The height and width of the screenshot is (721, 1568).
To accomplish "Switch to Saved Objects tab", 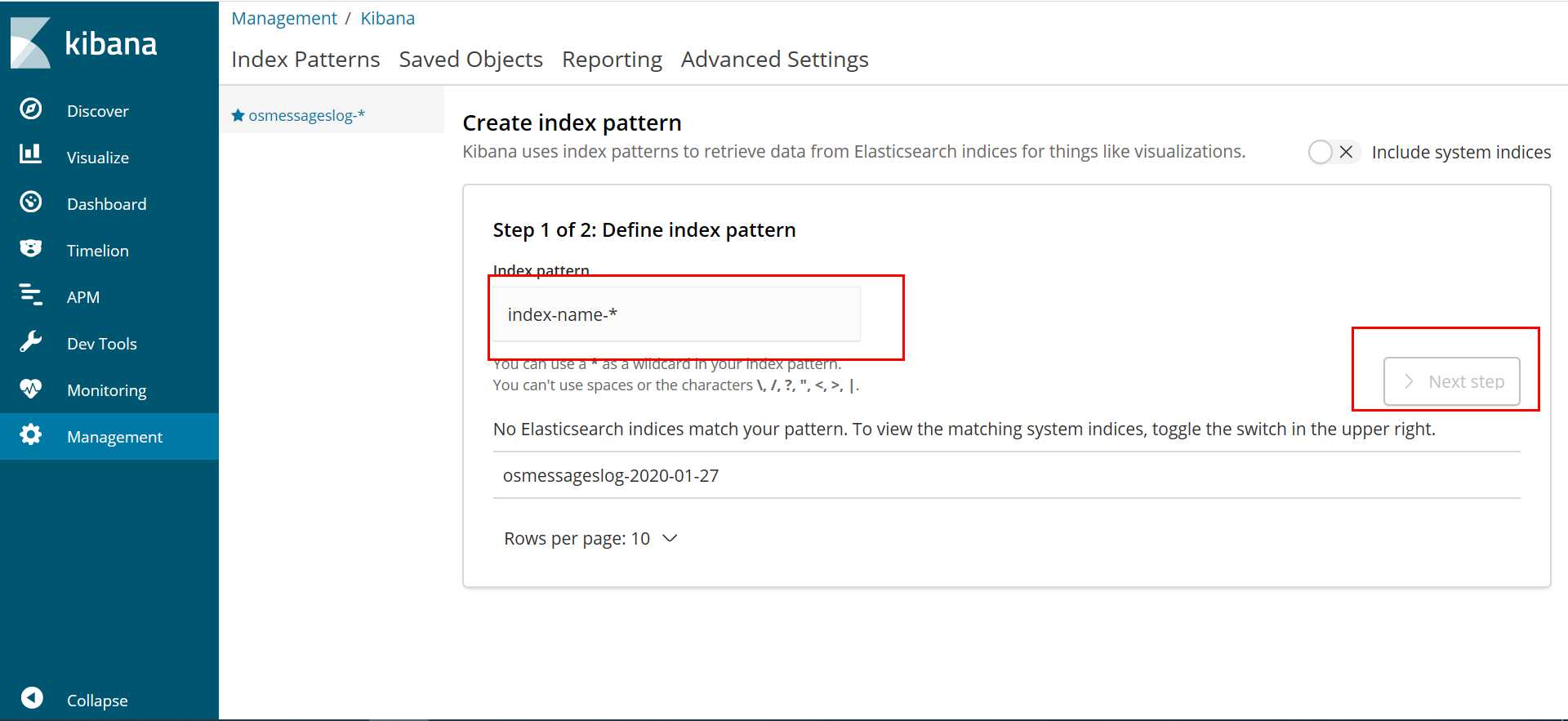I will (x=470, y=59).
